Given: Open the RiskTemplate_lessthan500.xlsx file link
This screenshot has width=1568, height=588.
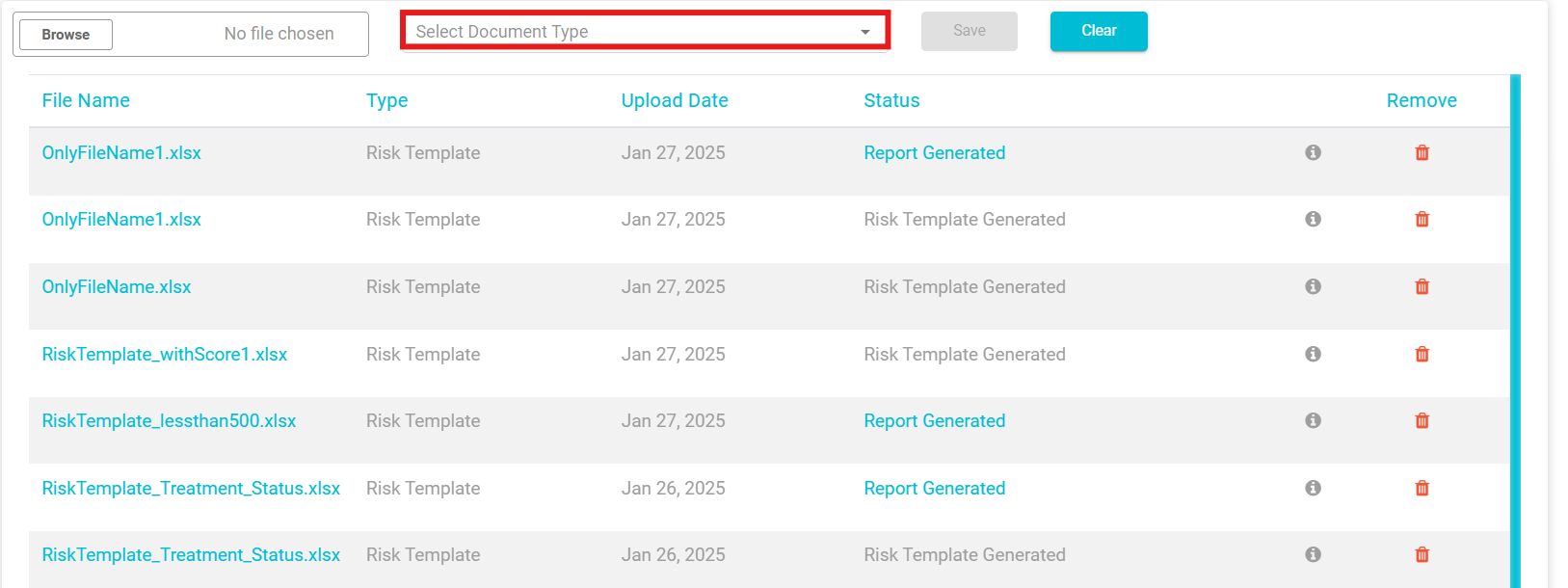Looking at the screenshot, I should pyautogui.click(x=169, y=420).
